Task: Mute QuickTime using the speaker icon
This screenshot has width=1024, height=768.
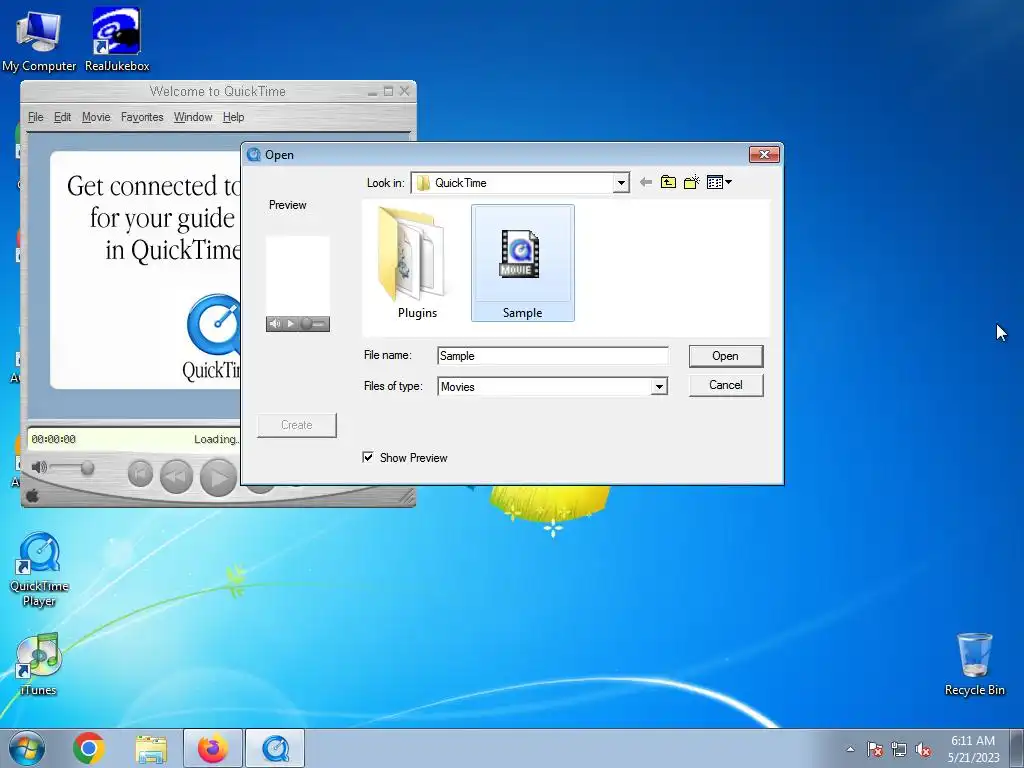Action: point(39,467)
